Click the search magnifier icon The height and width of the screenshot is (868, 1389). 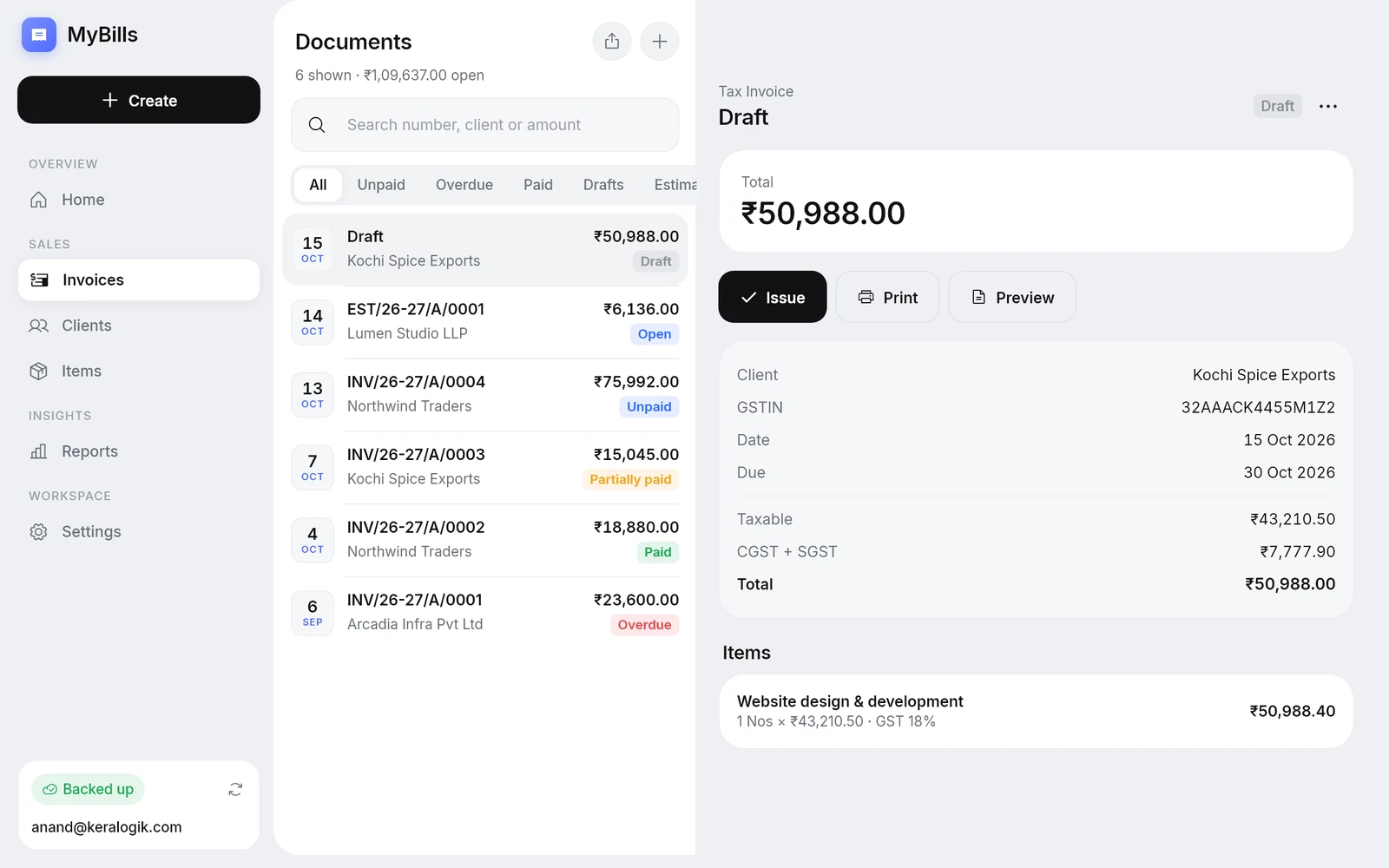coord(317,125)
